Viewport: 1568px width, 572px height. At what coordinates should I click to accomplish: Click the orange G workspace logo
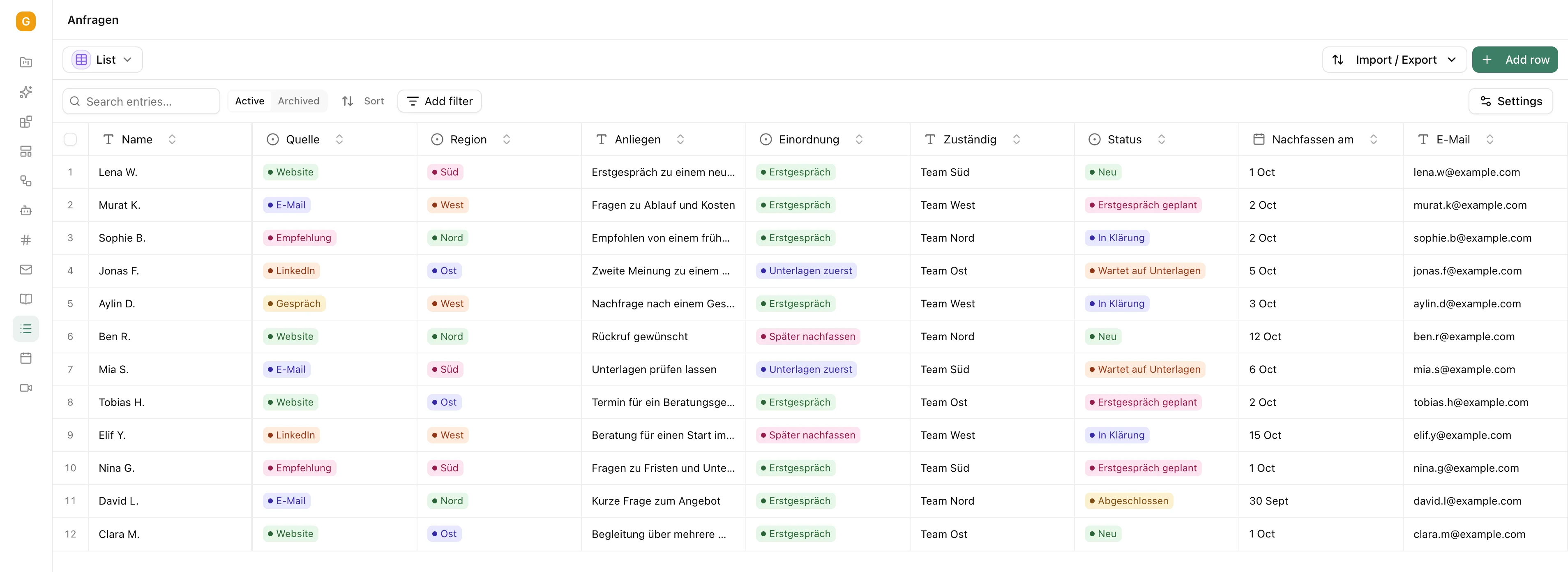coord(25,21)
